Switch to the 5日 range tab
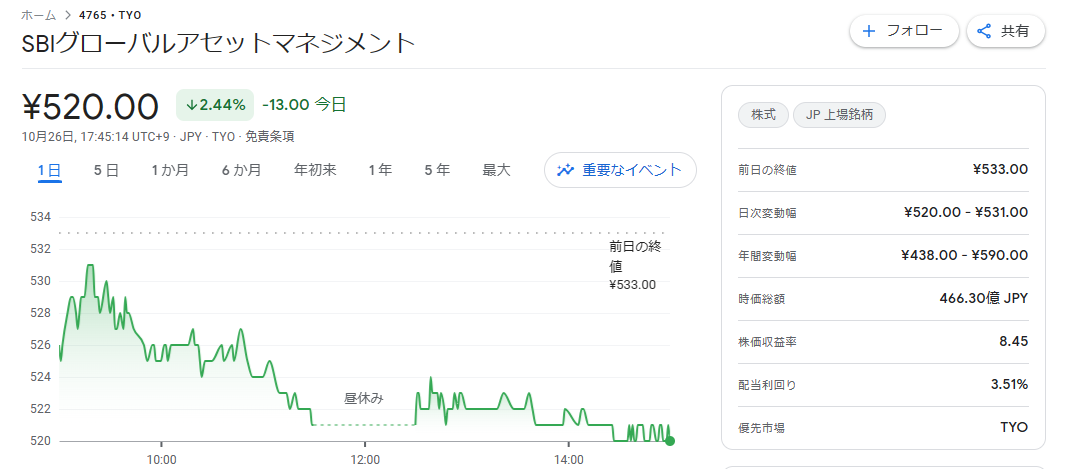1067x469 pixels. tap(106, 170)
